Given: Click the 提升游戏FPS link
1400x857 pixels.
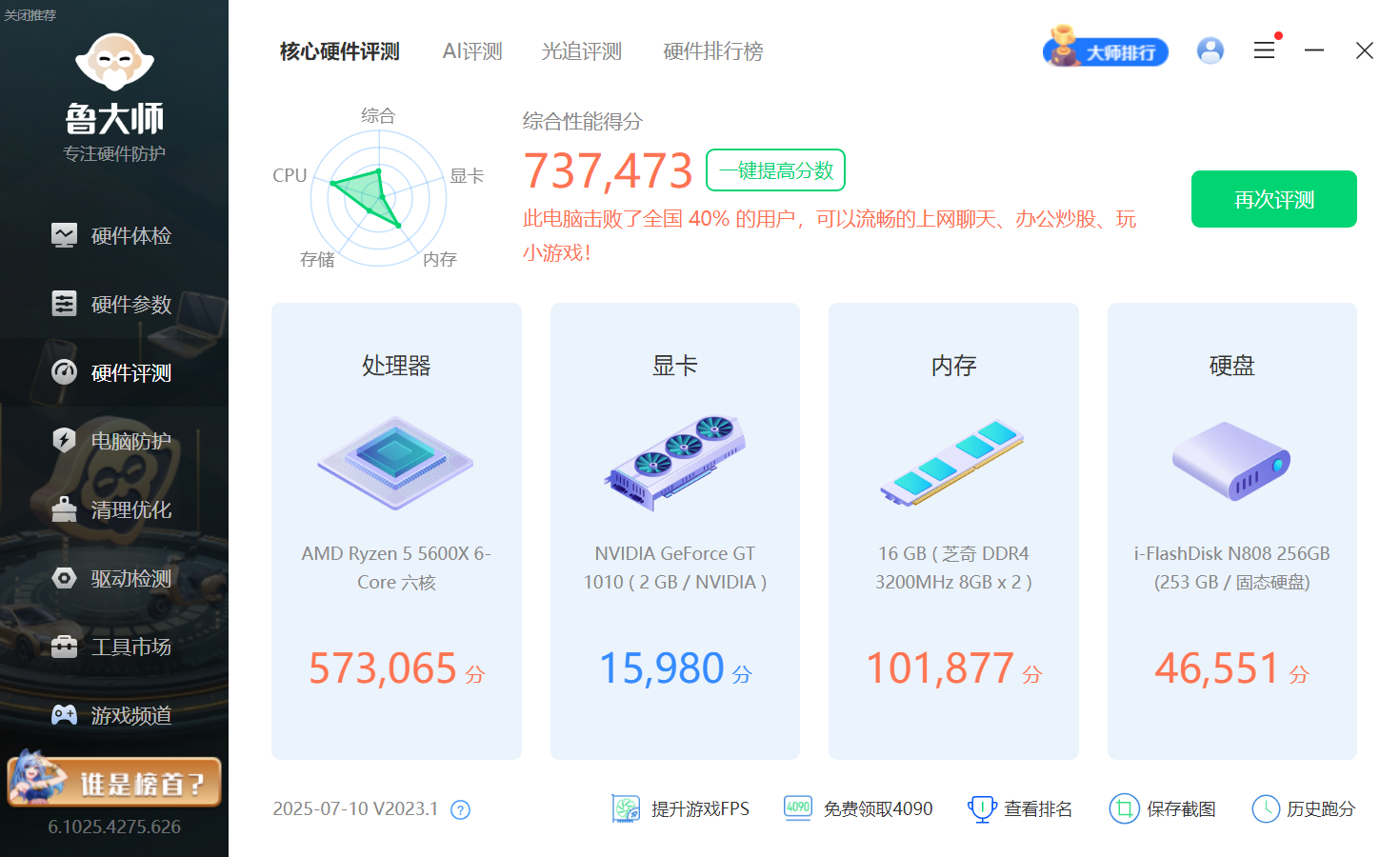Looking at the screenshot, I should pos(700,808).
